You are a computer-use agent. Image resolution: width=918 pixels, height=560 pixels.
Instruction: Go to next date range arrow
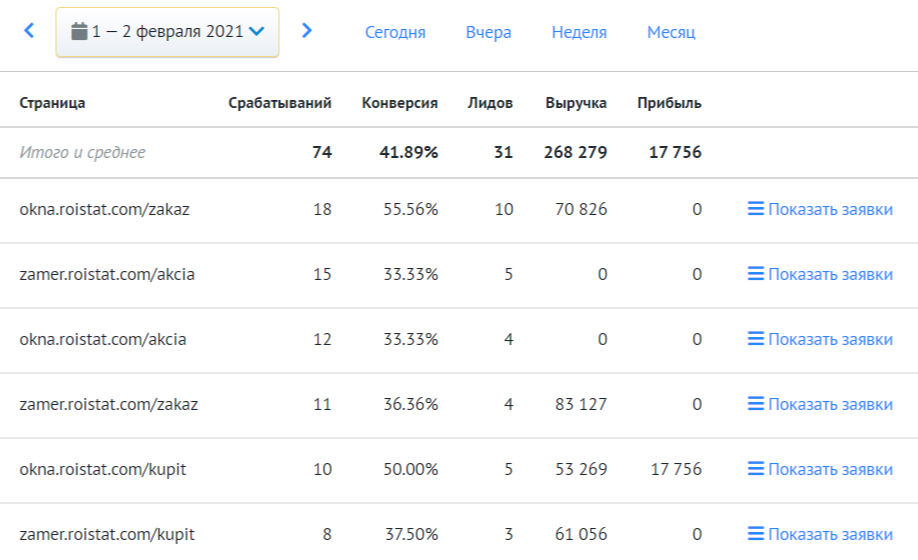tap(307, 31)
